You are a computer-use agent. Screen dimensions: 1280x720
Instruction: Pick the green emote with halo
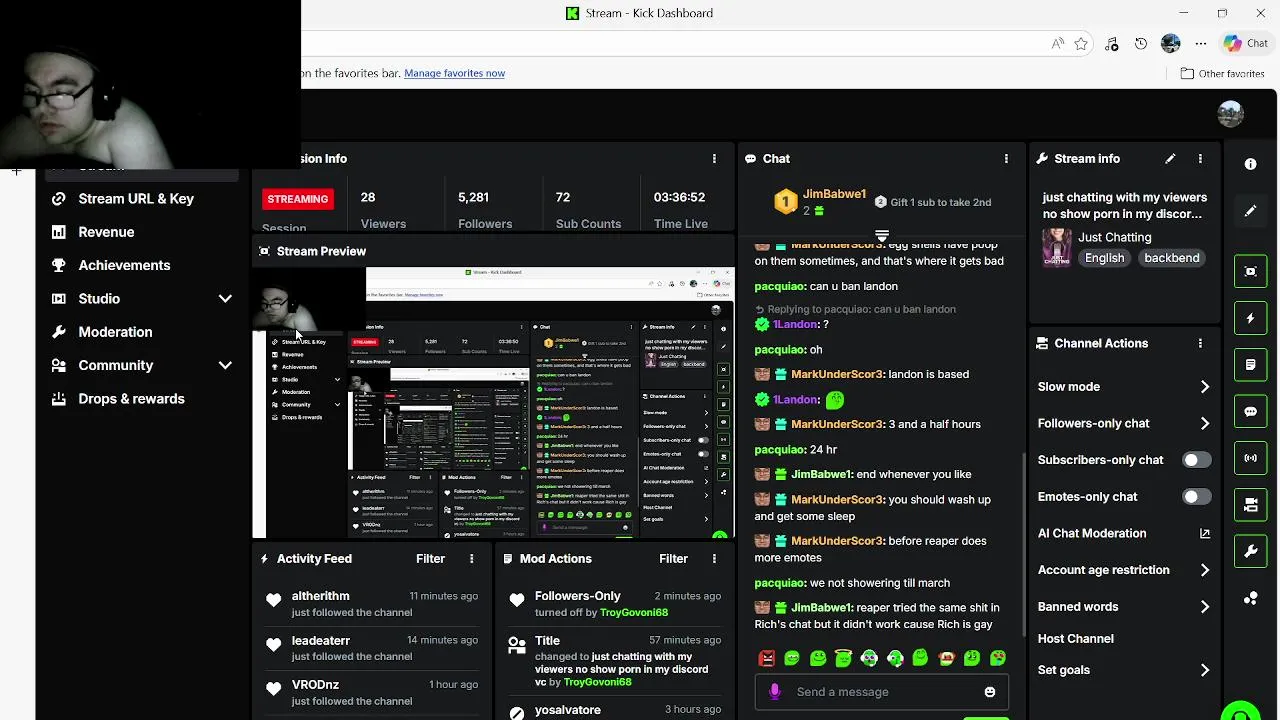pyautogui.click(x=843, y=658)
